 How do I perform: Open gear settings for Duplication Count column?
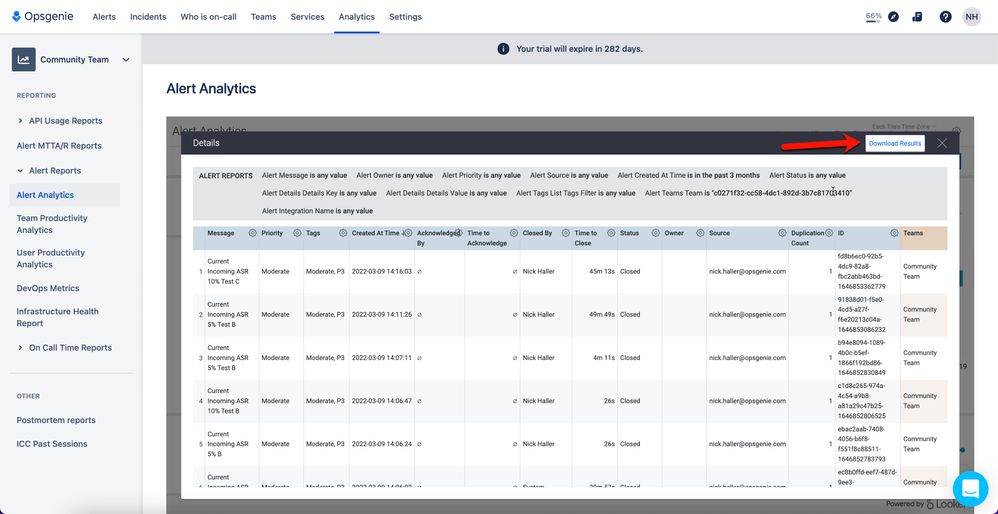[829, 233]
